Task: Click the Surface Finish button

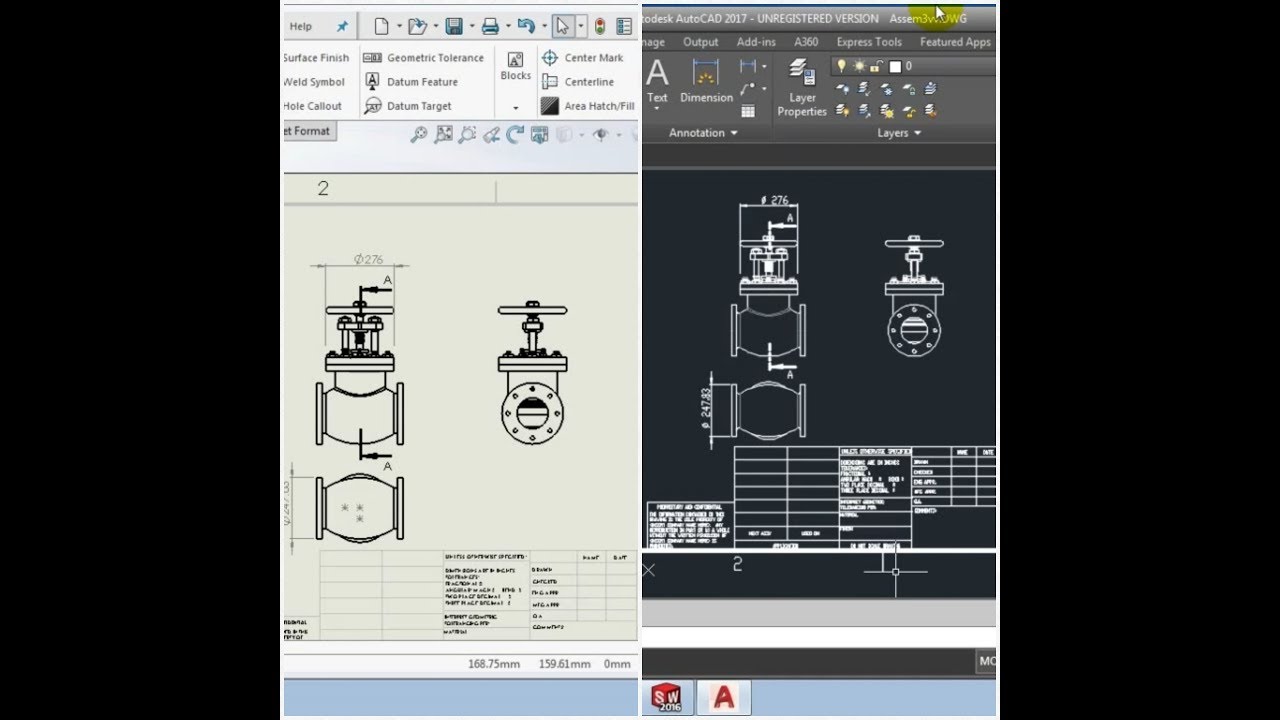Action: [x=316, y=58]
